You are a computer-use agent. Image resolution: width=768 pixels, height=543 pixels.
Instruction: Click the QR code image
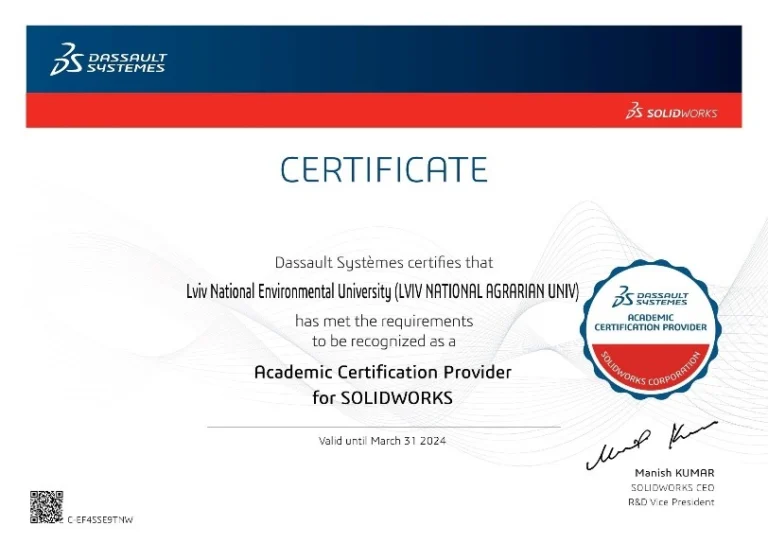point(46,507)
